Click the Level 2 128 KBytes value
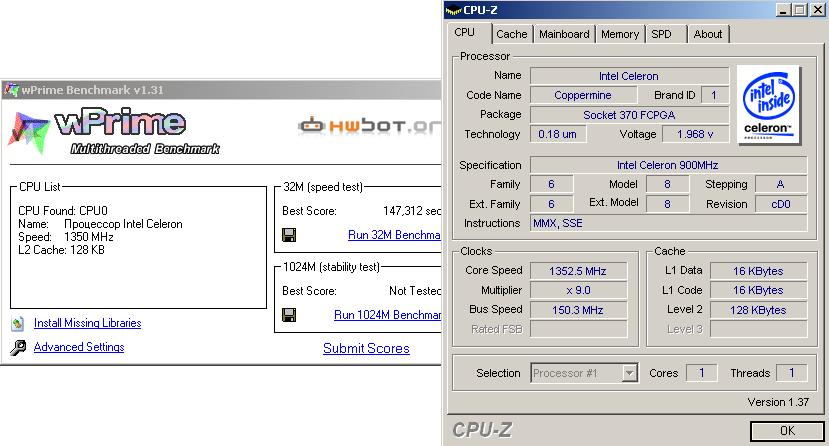This screenshot has width=829, height=446. (x=758, y=310)
